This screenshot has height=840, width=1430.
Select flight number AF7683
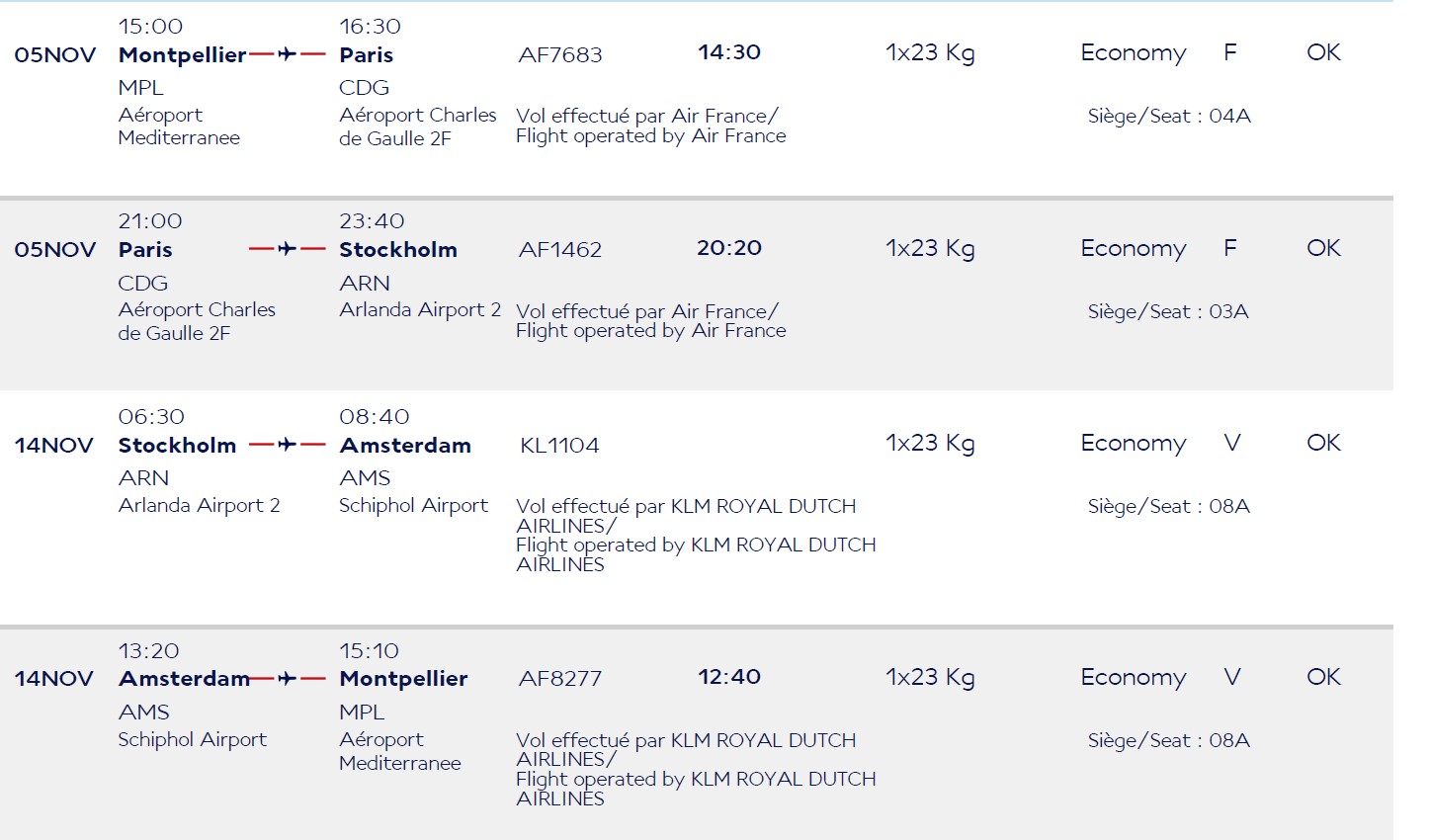click(x=560, y=55)
